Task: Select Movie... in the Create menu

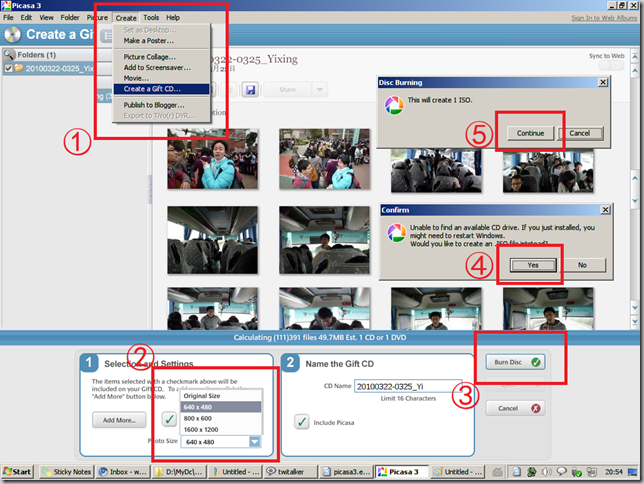Action: point(161,78)
